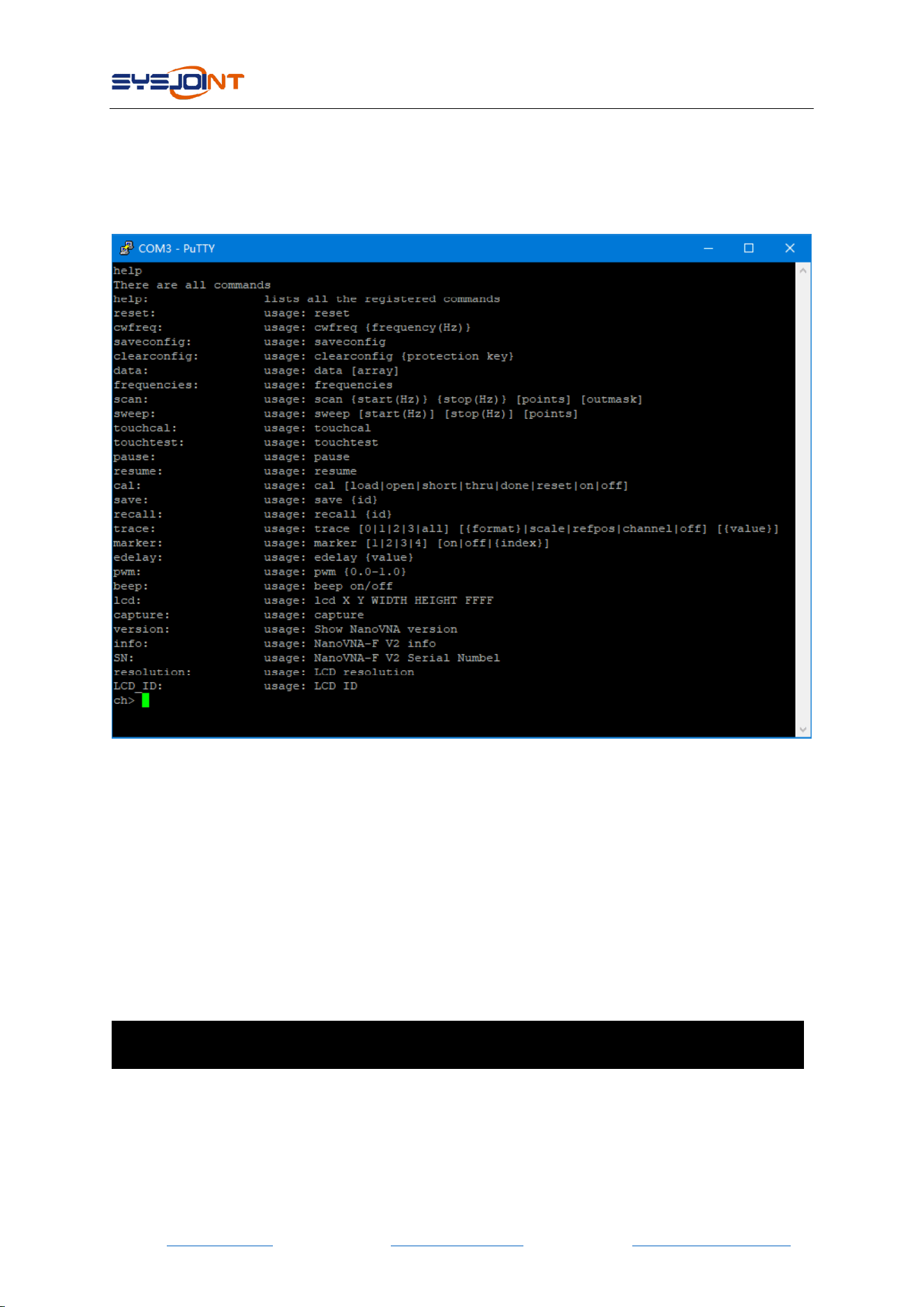Click the 'edelay {value}' usage text
The height and width of the screenshot is (1307, 924).
364,558
